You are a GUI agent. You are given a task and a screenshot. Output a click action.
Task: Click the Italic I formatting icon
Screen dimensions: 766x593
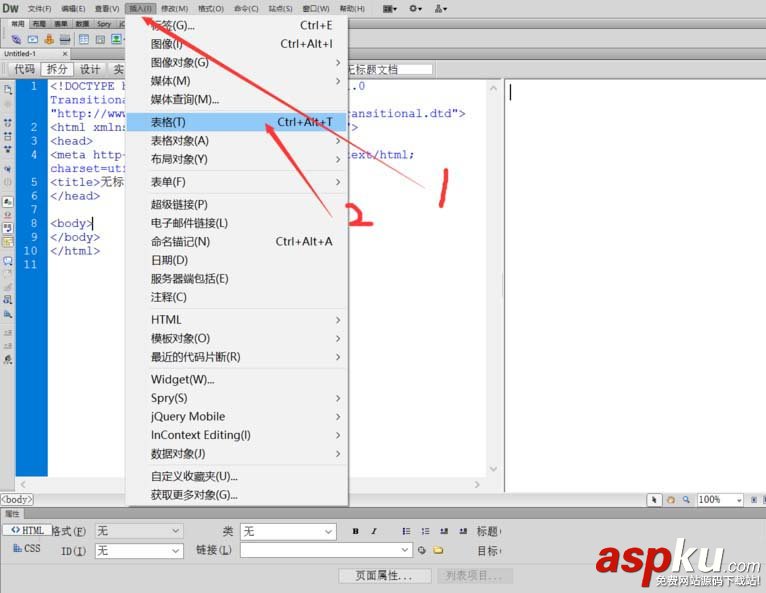pos(374,531)
